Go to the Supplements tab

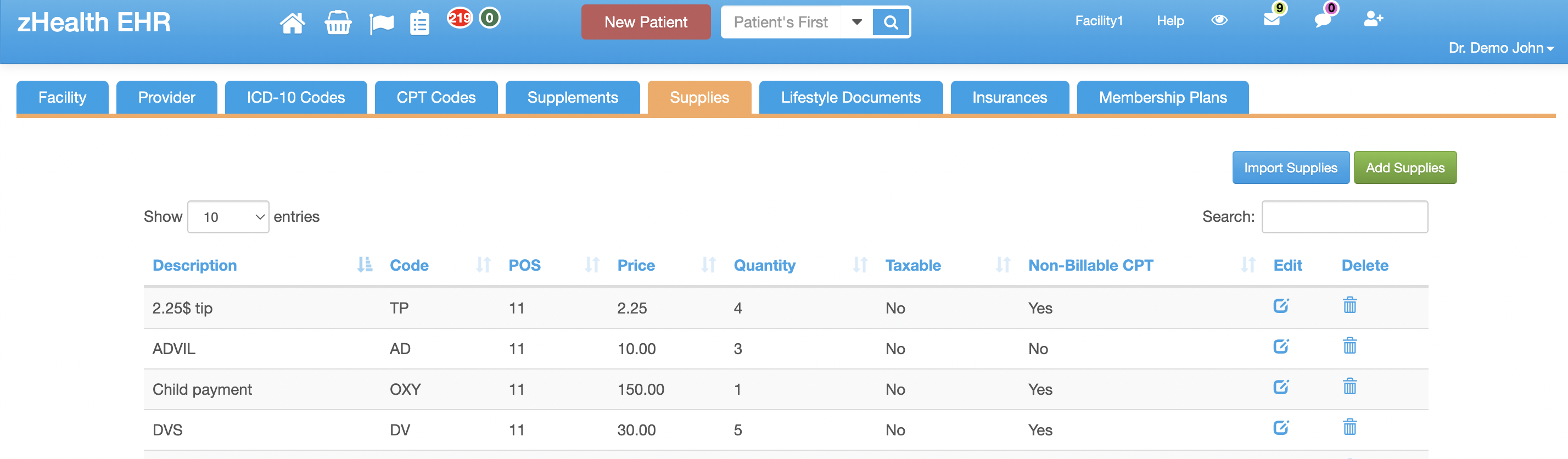pos(573,97)
